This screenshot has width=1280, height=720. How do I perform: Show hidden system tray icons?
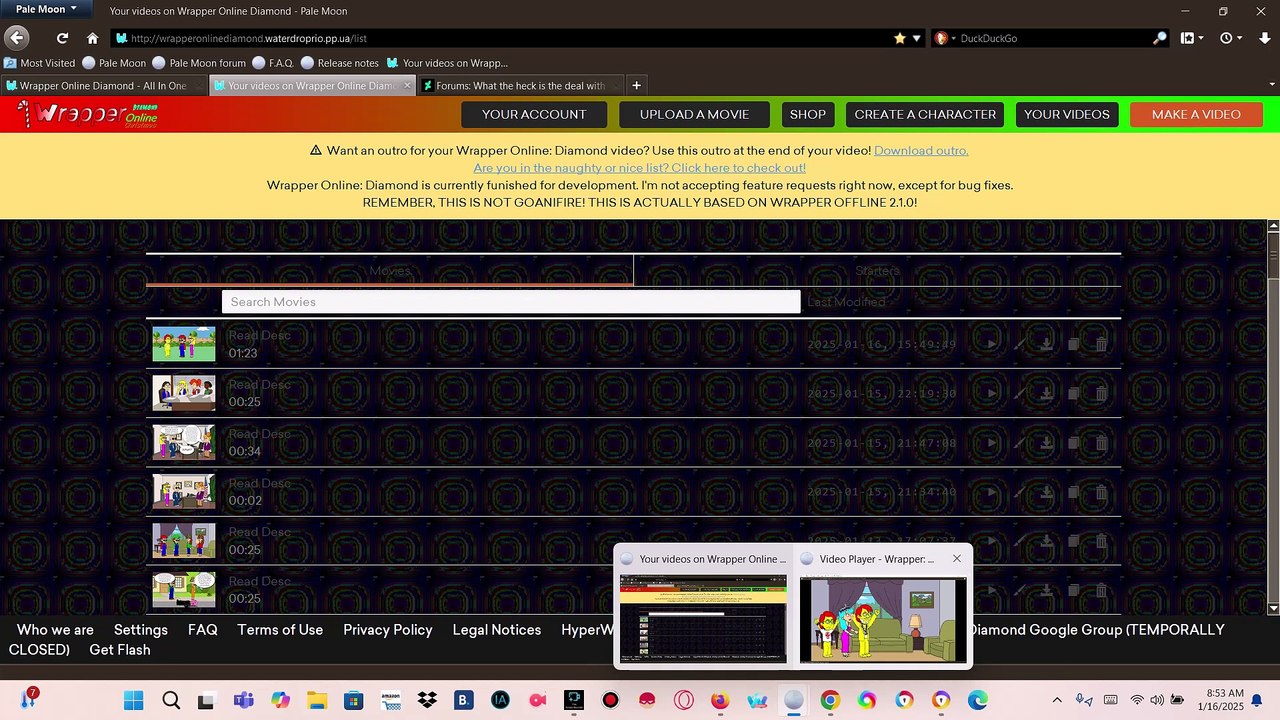[x=1057, y=700]
